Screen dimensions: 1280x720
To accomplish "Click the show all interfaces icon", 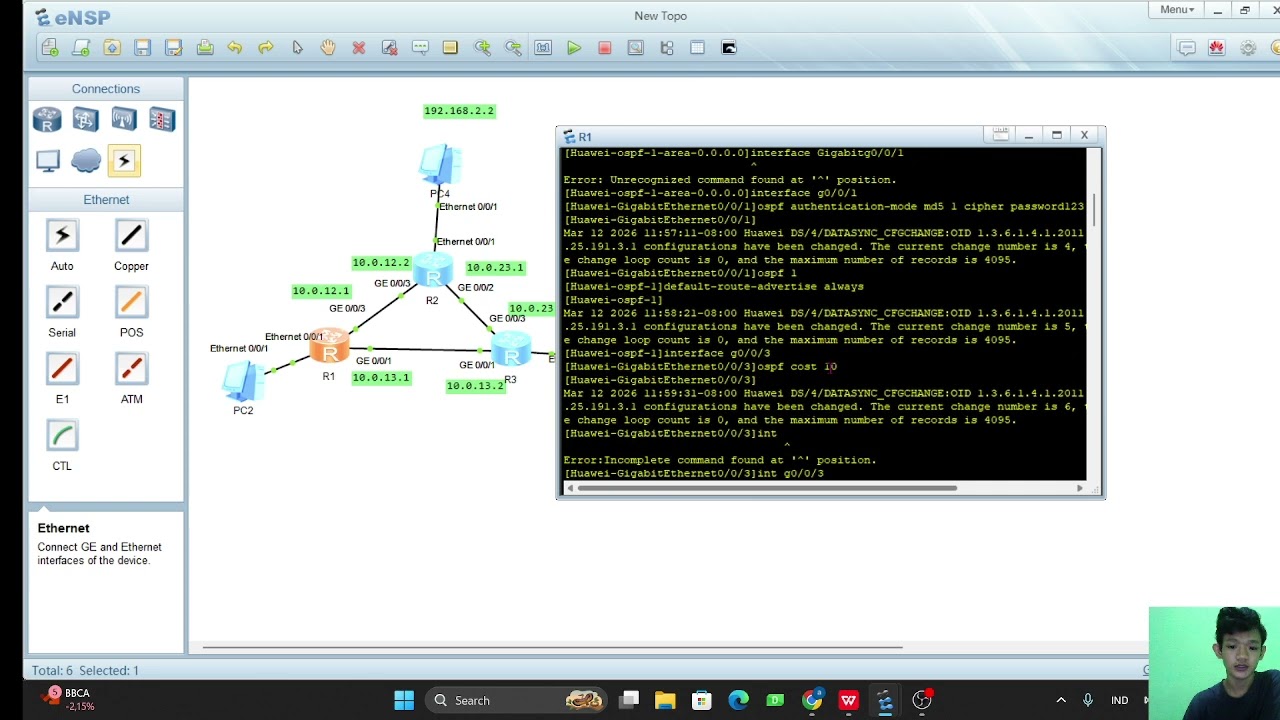I will pos(667,47).
